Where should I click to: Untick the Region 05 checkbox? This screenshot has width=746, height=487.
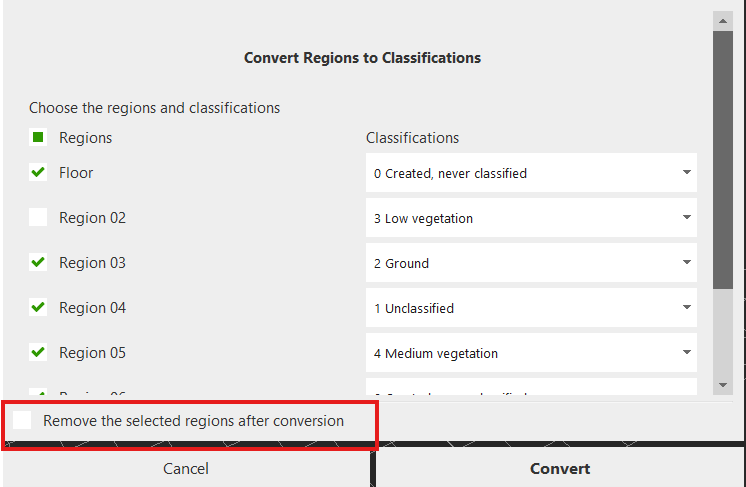pyautogui.click(x=38, y=353)
